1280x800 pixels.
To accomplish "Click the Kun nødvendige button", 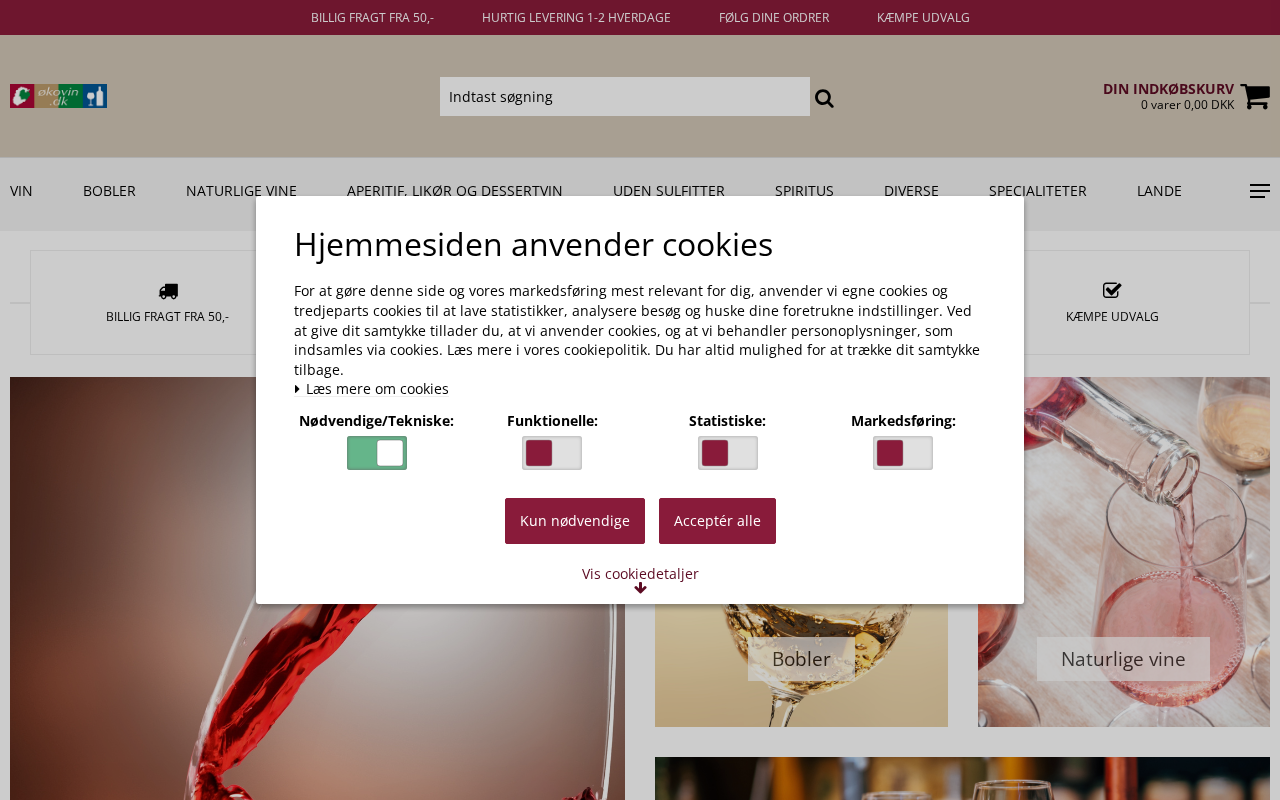I will (x=575, y=521).
